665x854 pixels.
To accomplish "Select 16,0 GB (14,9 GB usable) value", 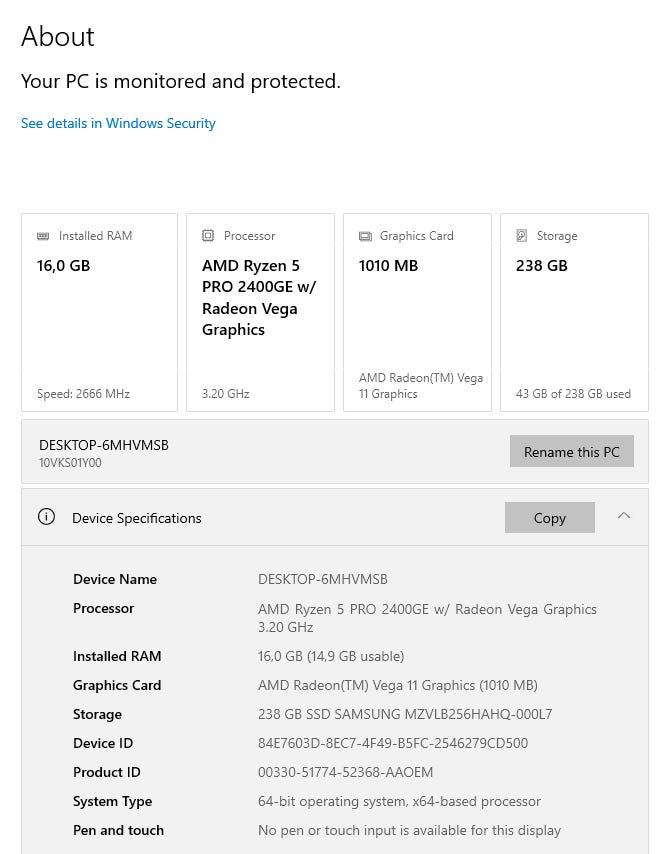I will coord(331,656).
